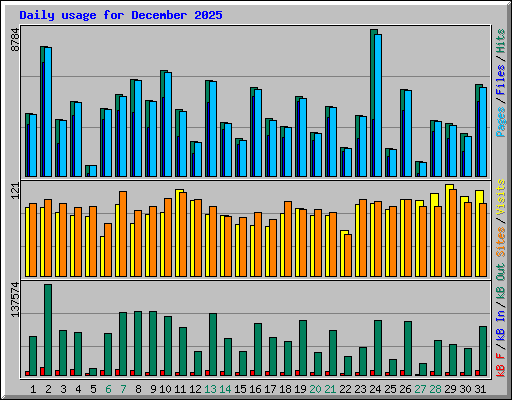The height and width of the screenshot is (400, 512).
Task: Click the day 11 orange sites bar
Action: [183, 234]
